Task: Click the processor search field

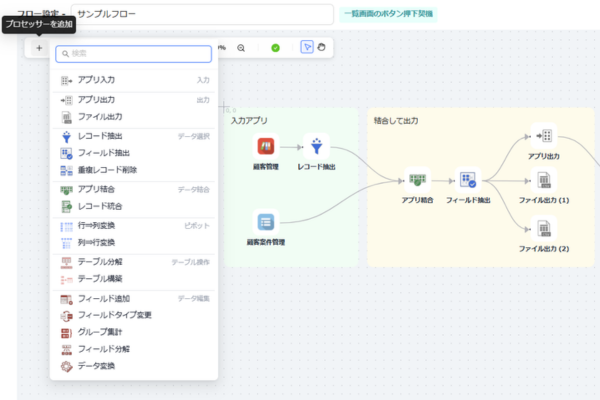Action: click(134, 54)
